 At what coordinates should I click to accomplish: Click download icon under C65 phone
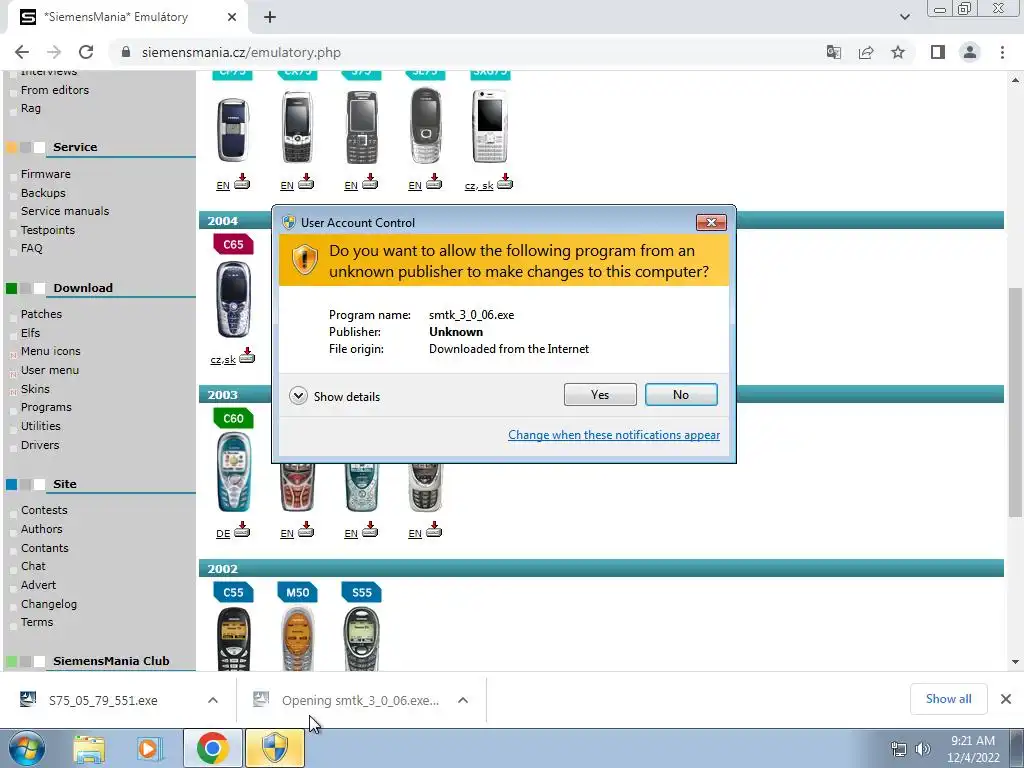click(x=247, y=356)
